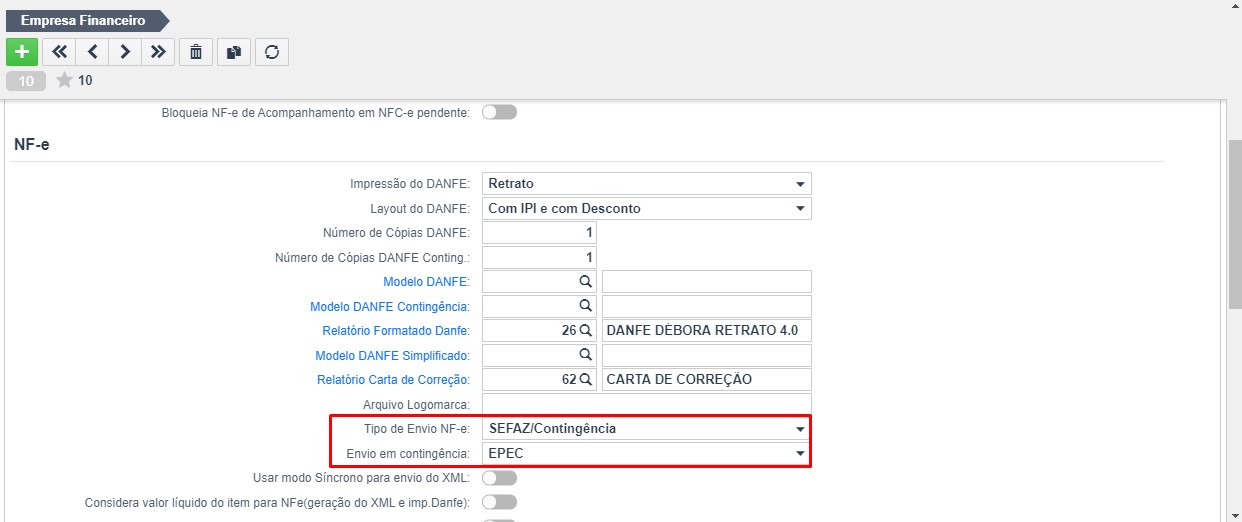Click Número de Cópias DANFE Conting. field
The height and width of the screenshot is (522, 1242).
tap(540, 257)
